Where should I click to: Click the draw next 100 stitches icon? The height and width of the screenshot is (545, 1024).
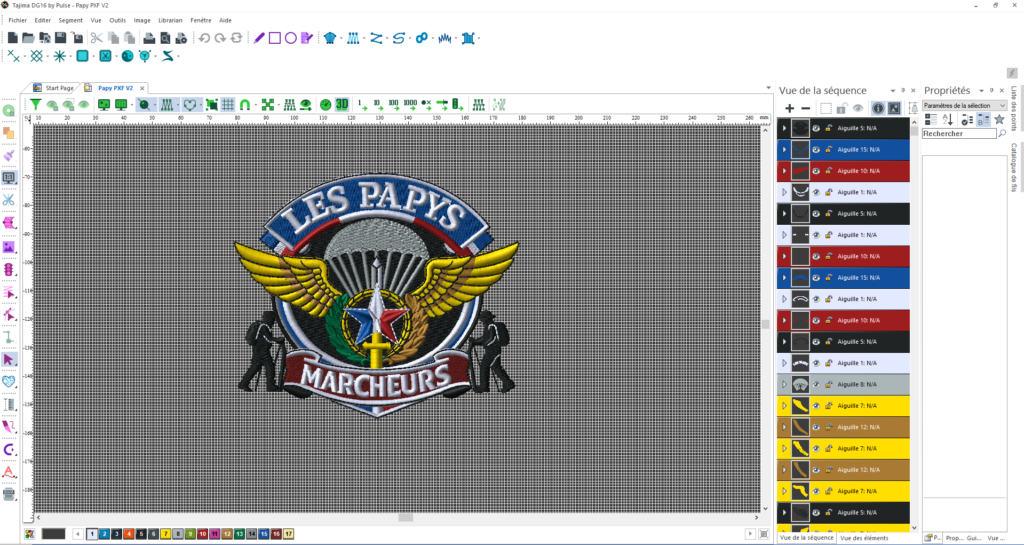[394, 104]
